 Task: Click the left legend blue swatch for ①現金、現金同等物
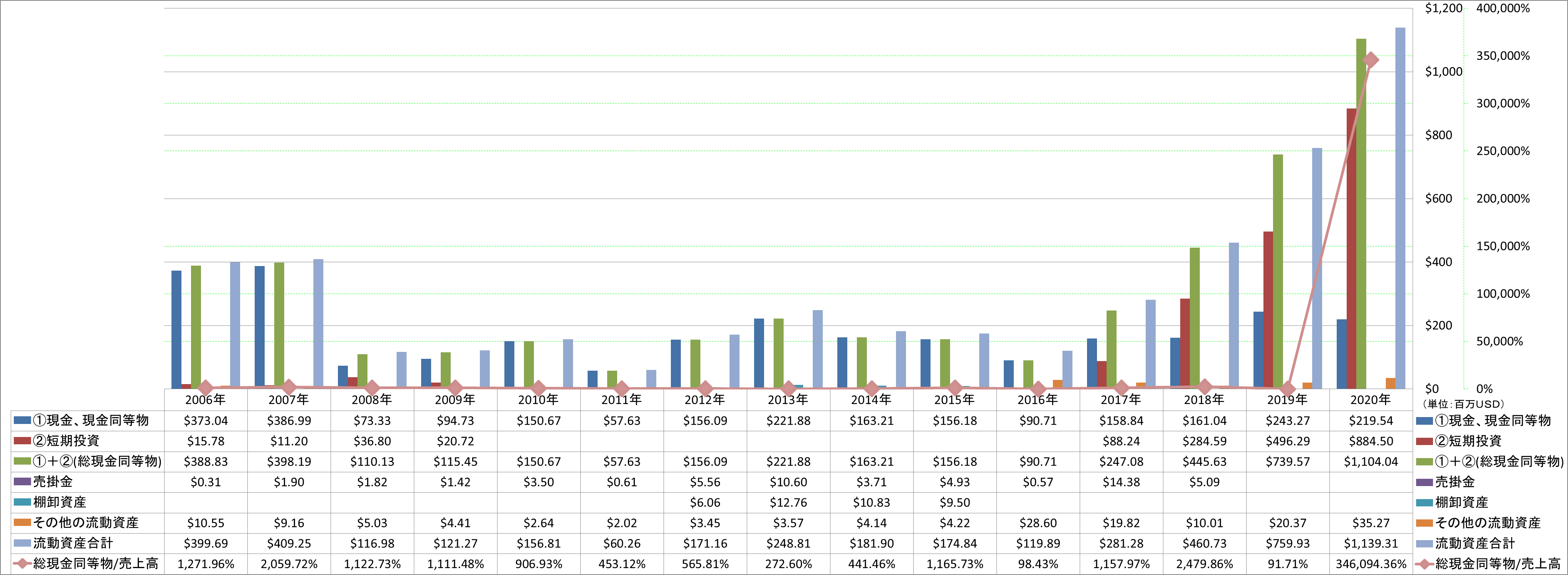[x=23, y=421]
